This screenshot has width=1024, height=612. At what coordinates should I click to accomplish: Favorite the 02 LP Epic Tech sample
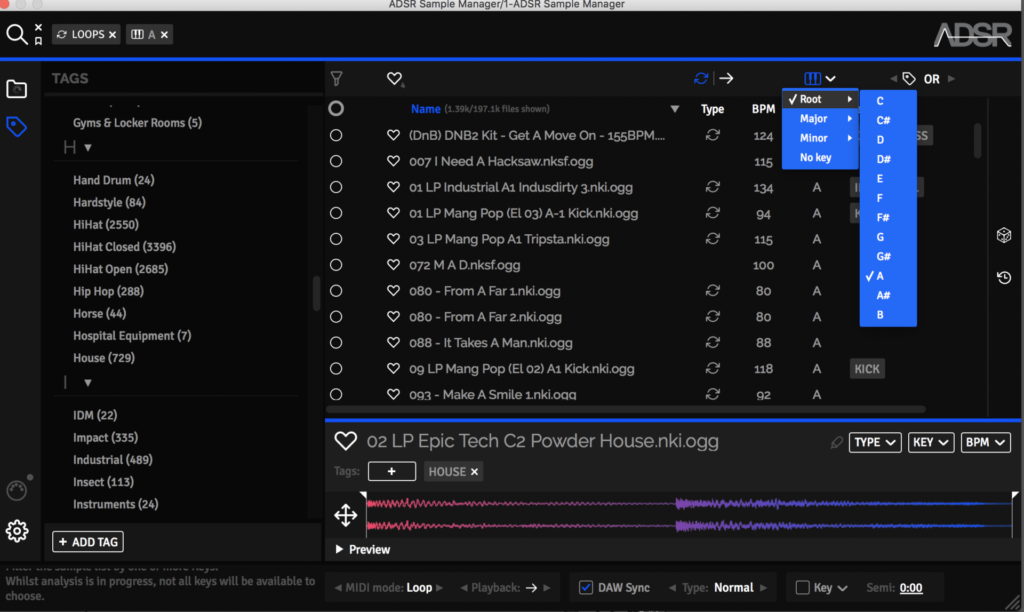pyautogui.click(x=346, y=442)
